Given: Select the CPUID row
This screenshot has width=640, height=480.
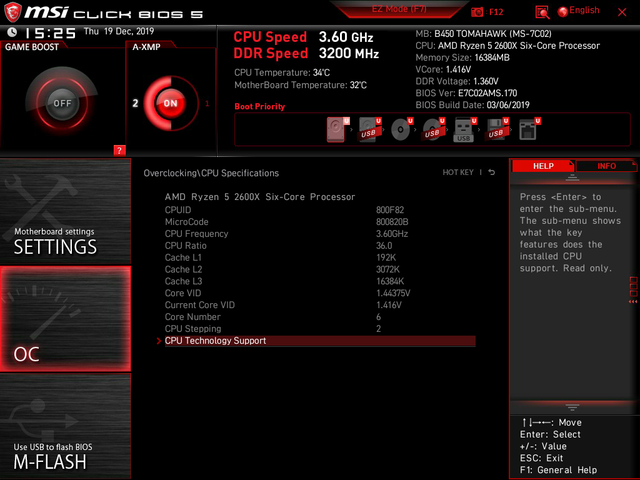Looking at the screenshot, I should tap(320, 210).
